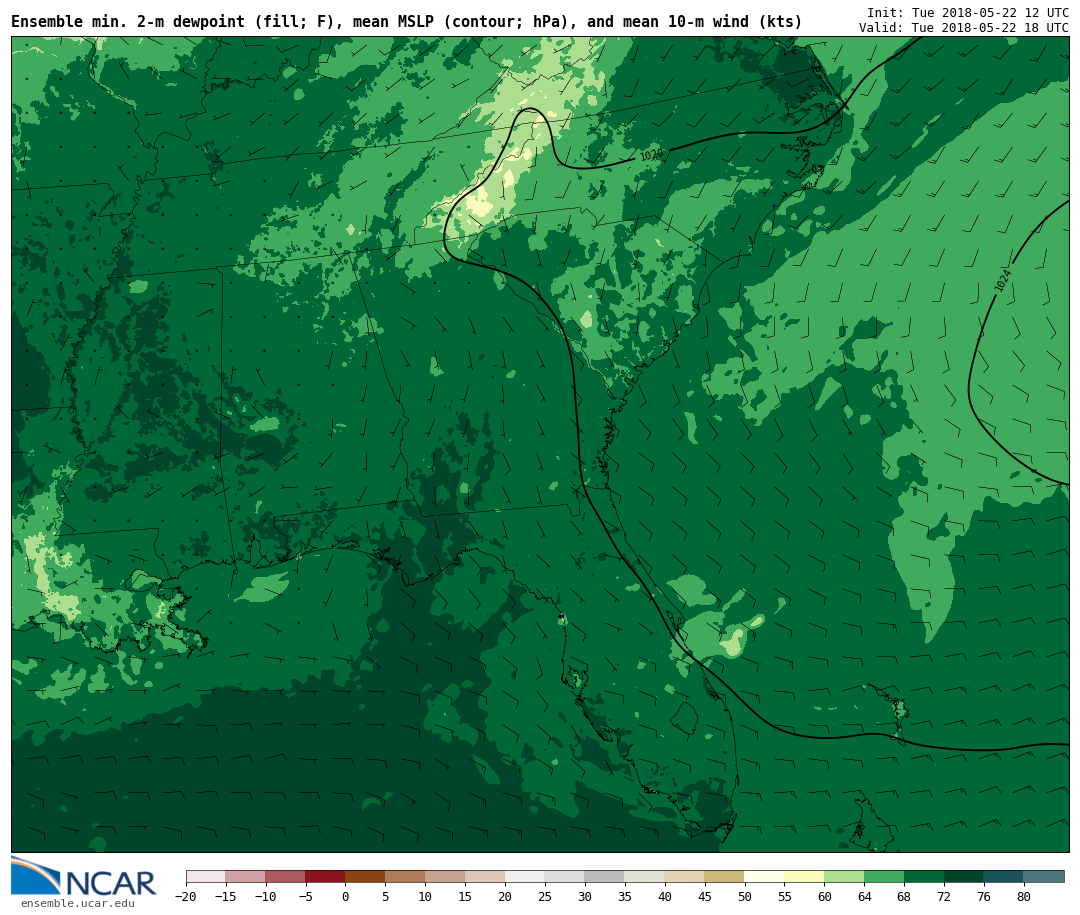Viewport: 1080px width, 915px height.
Task: Select the Valid time text in the header
Action: point(963,28)
